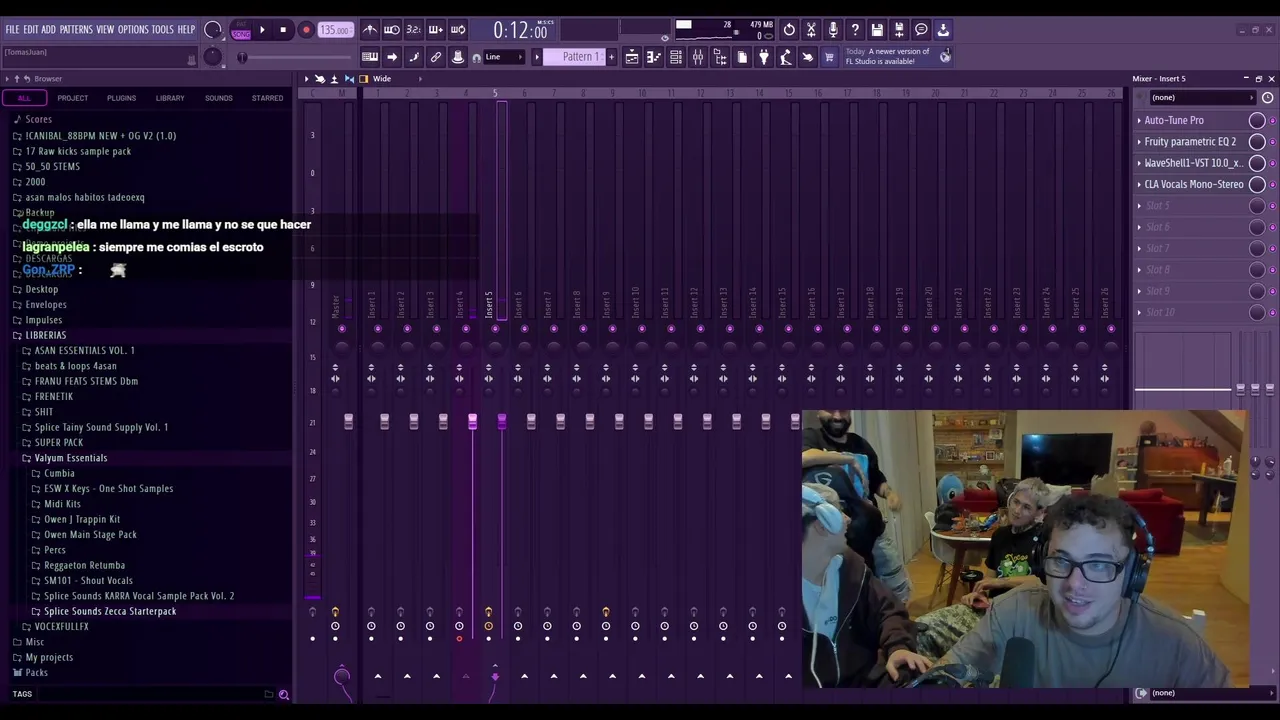Select Pattern 1 selector

click(573, 57)
